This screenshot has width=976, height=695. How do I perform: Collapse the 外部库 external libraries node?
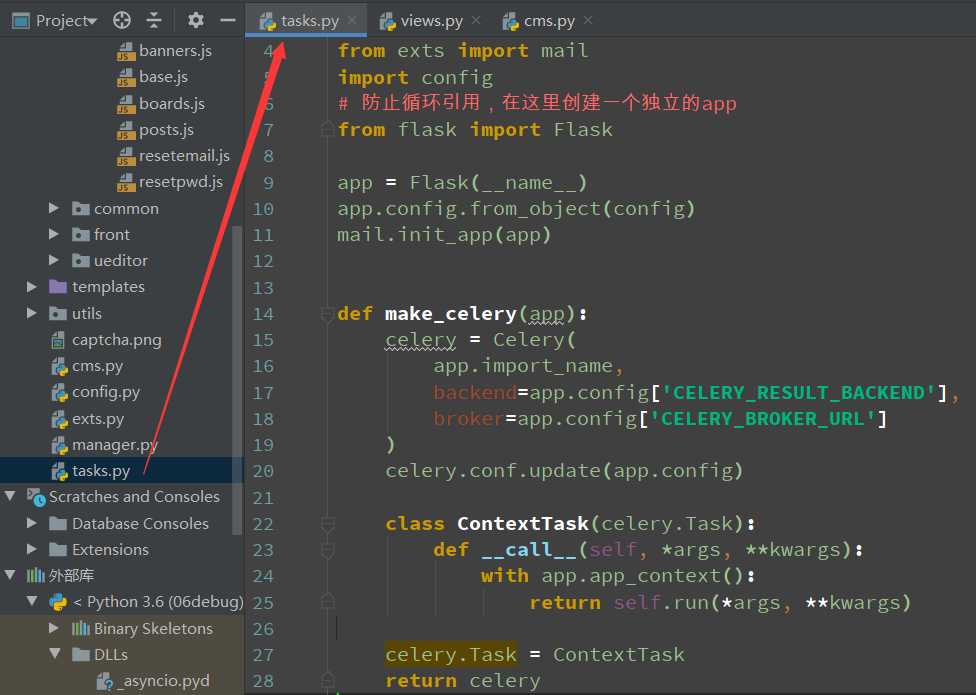[10, 574]
